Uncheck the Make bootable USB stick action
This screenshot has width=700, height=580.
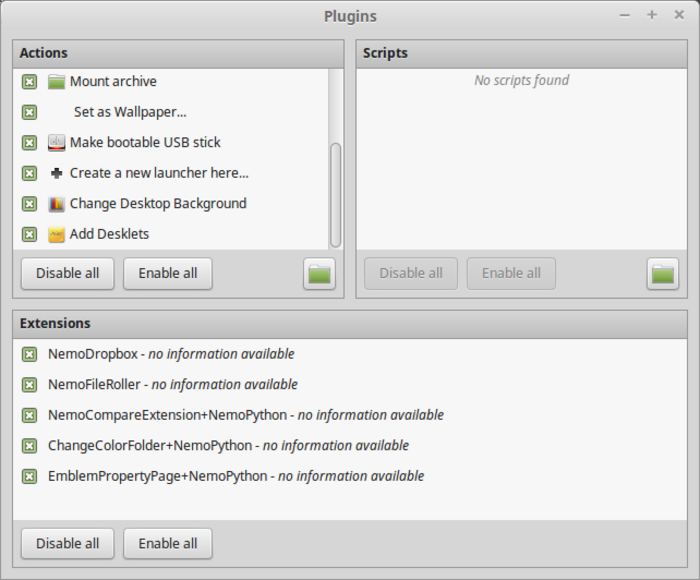coord(29,143)
